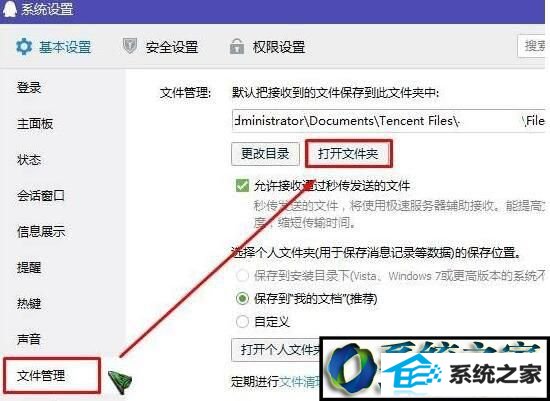The width and height of the screenshot is (550, 401).
Task: Click the gear icon for 基本设置
Action: point(24,47)
